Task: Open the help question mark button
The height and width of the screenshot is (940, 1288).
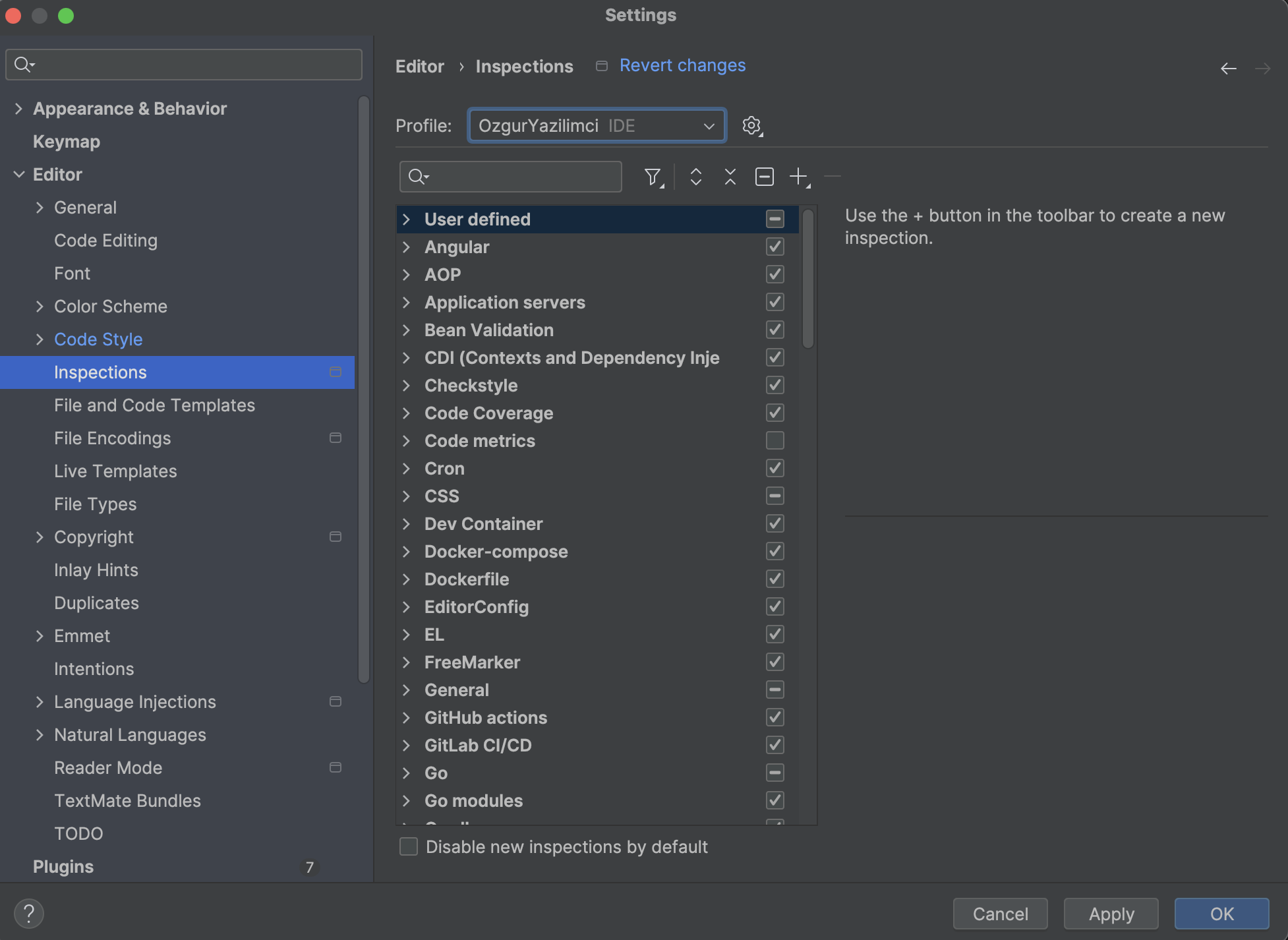Action: [x=28, y=914]
